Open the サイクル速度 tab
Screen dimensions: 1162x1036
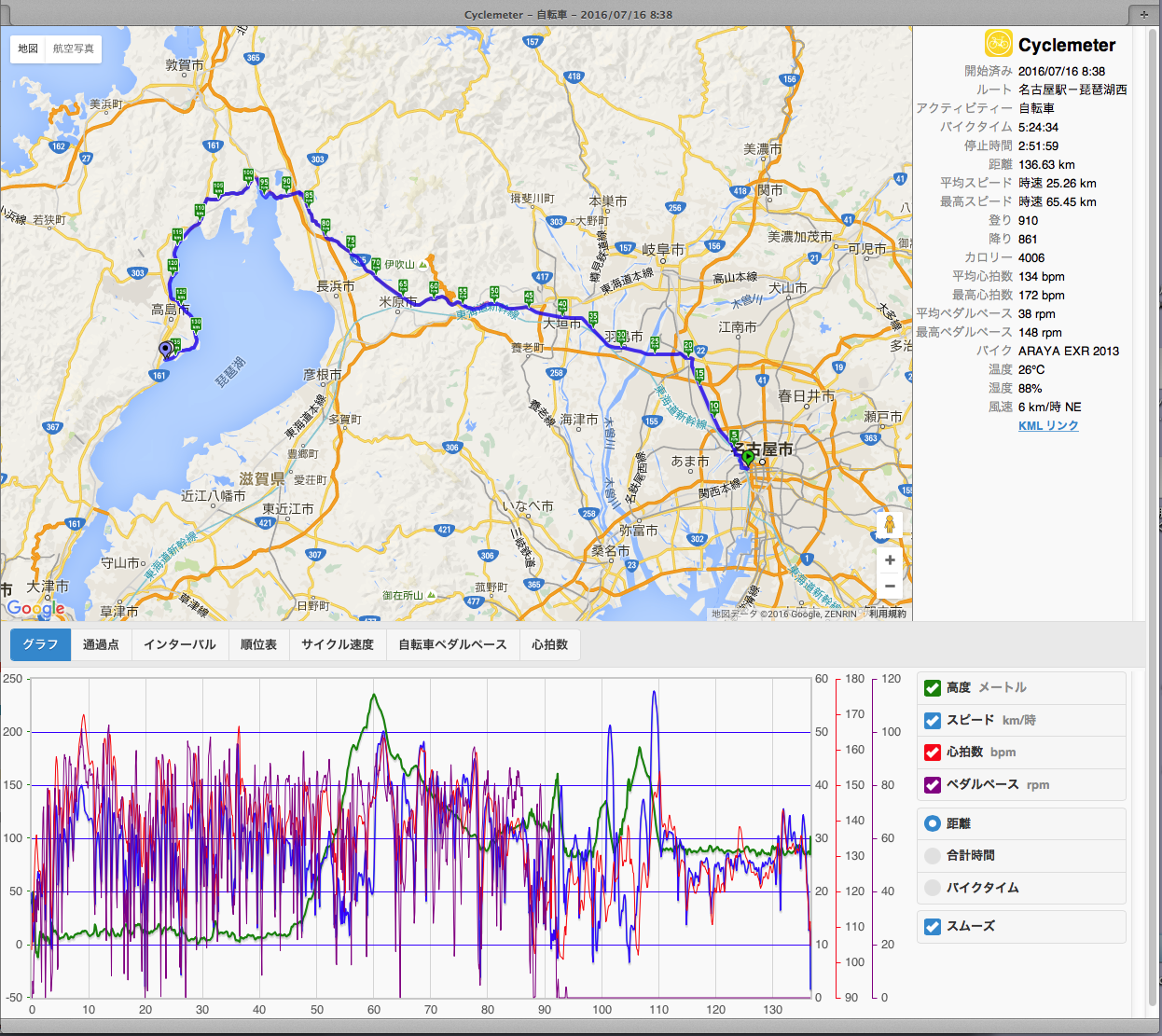(x=338, y=644)
